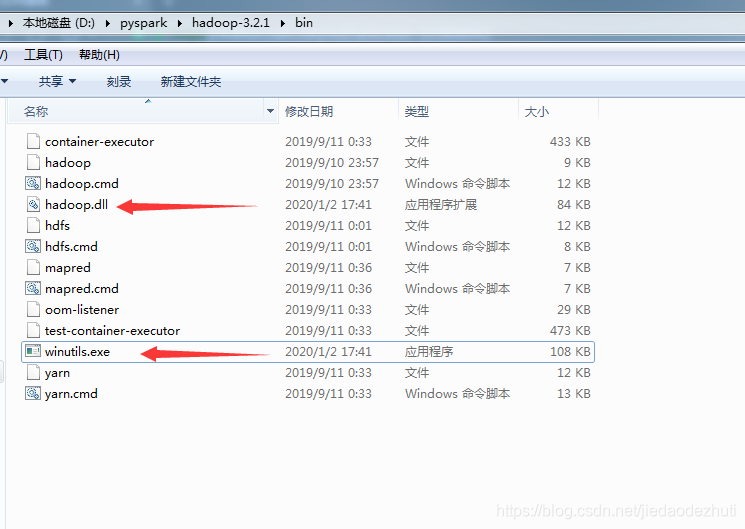Click the 84 KB size value
The height and width of the screenshot is (529, 745).
pyautogui.click(x=574, y=204)
